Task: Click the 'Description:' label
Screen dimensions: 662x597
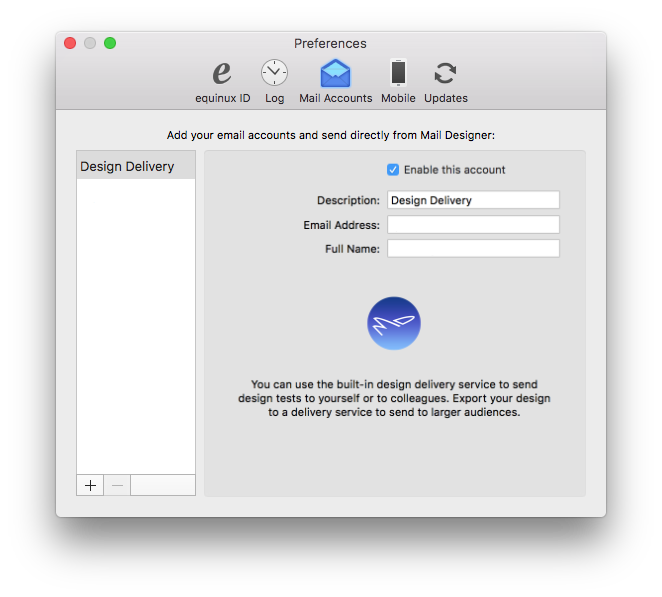Action: [348, 200]
